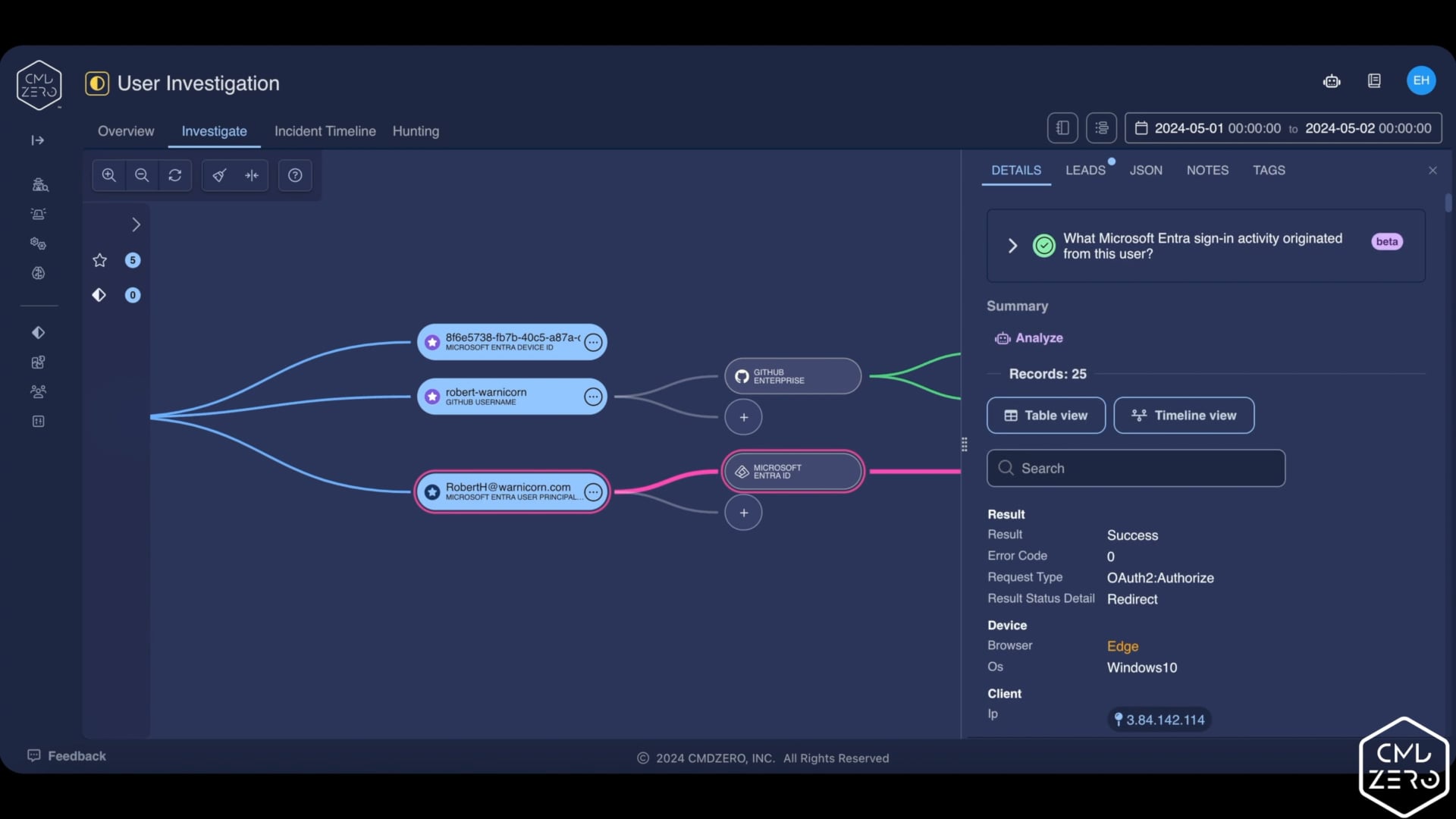This screenshot has width=1456, height=819.
Task: Expand the Entra sign-in activity question panel
Action: pos(1013,246)
